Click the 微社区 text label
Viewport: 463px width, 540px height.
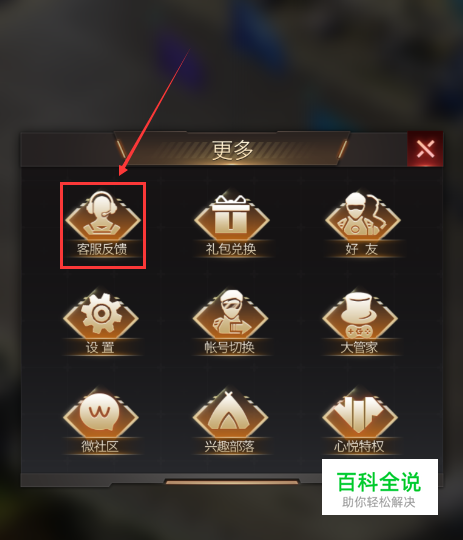click(x=100, y=446)
